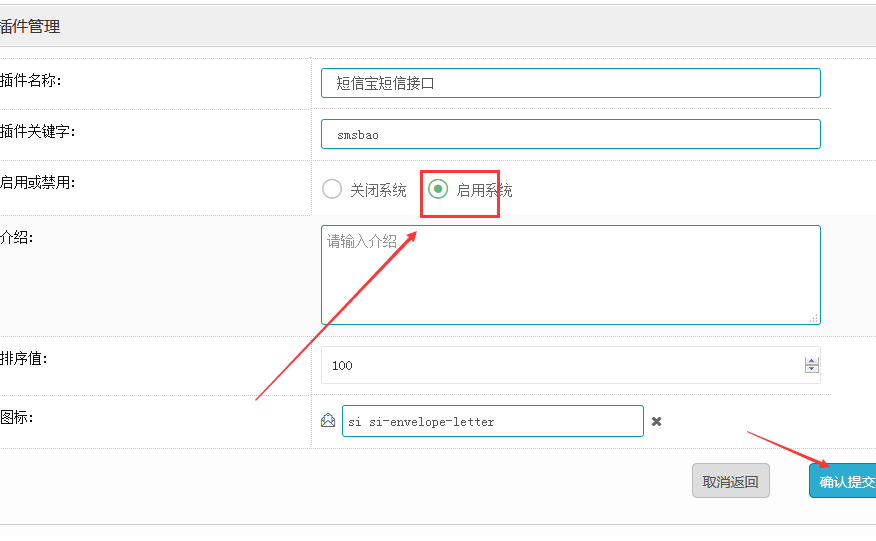
Task: Select the 启用系统 radio button
Action: [438, 189]
